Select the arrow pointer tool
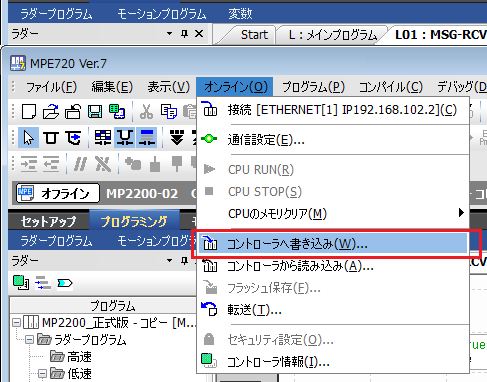 [28, 137]
